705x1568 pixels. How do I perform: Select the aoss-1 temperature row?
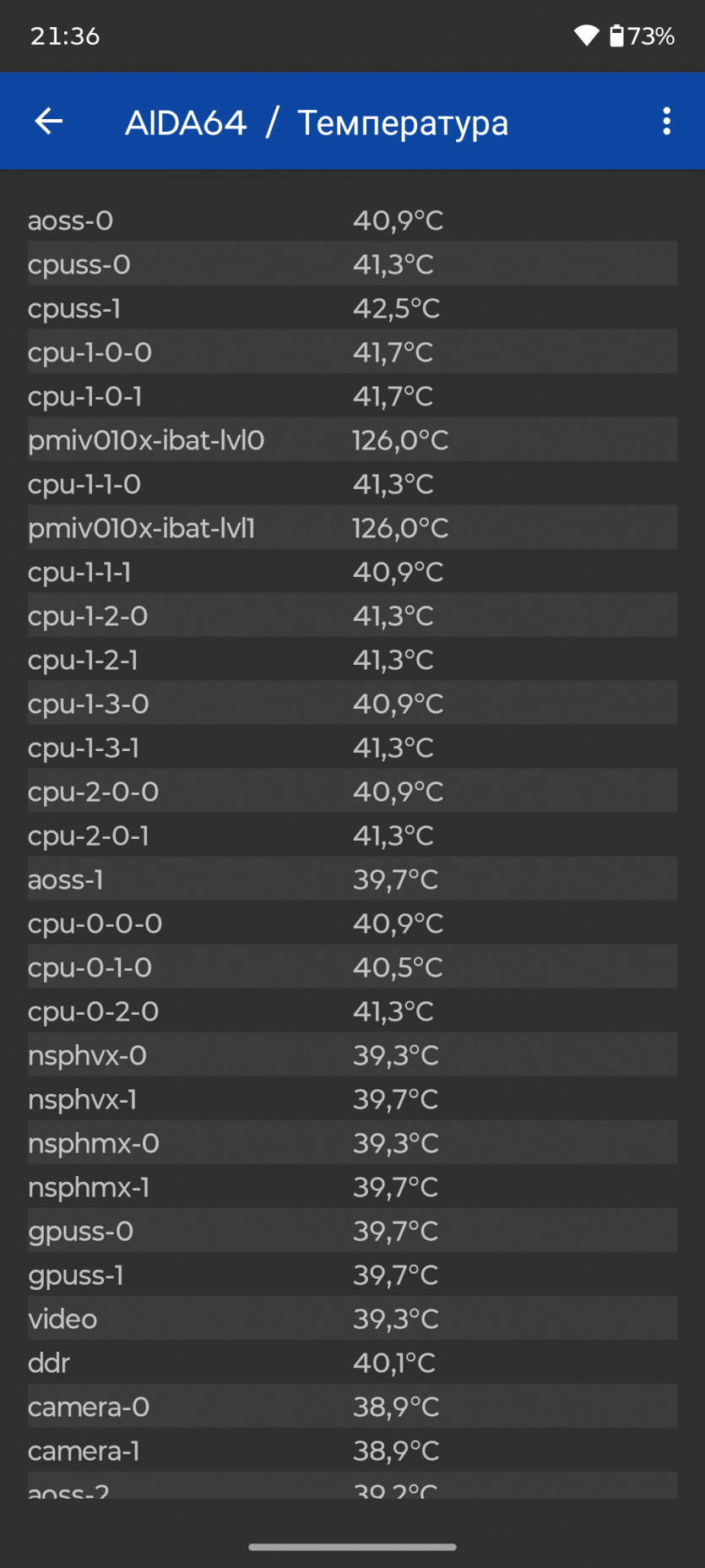tap(352, 879)
